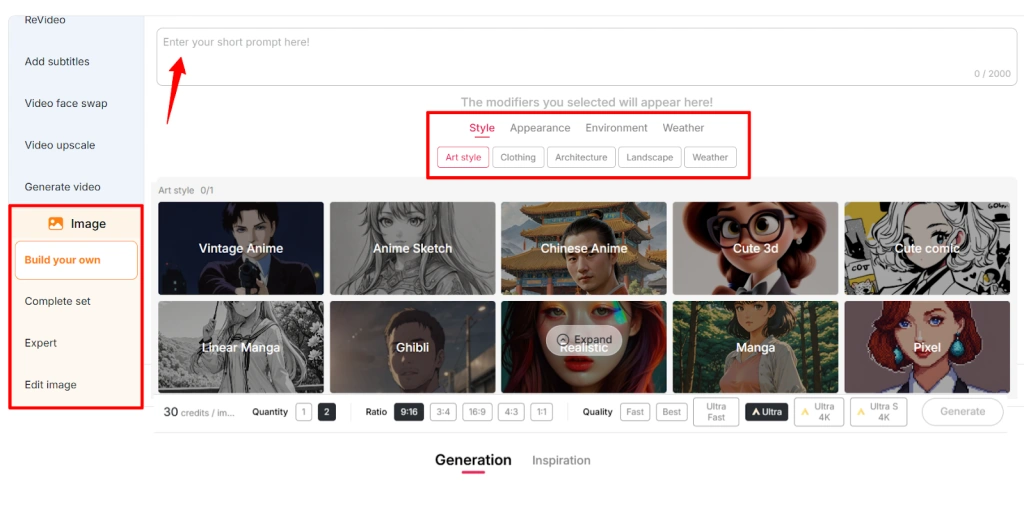Switch to the Appearance tab
Image resolution: width=1024 pixels, height=506 pixels.
pos(540,128)
